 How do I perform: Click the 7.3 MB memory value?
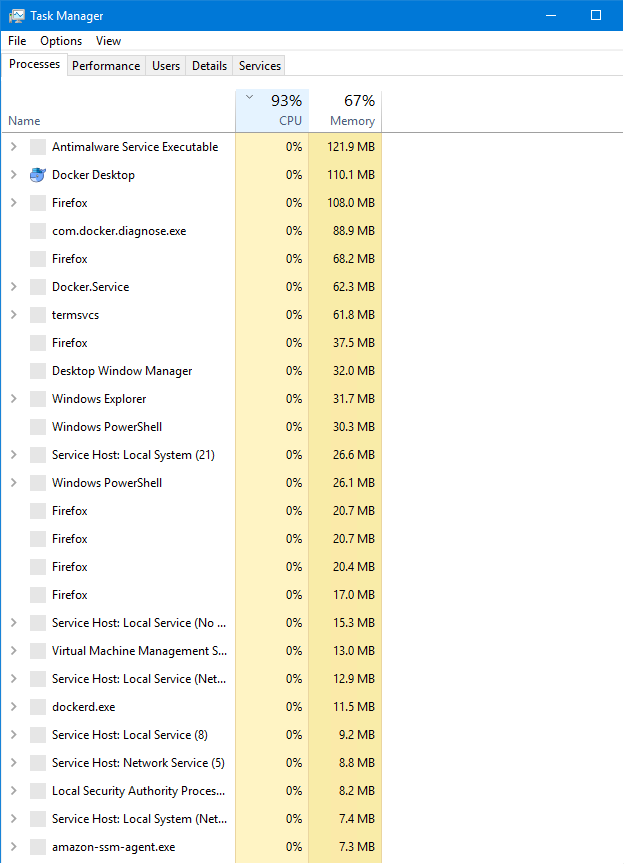[357, 847]
